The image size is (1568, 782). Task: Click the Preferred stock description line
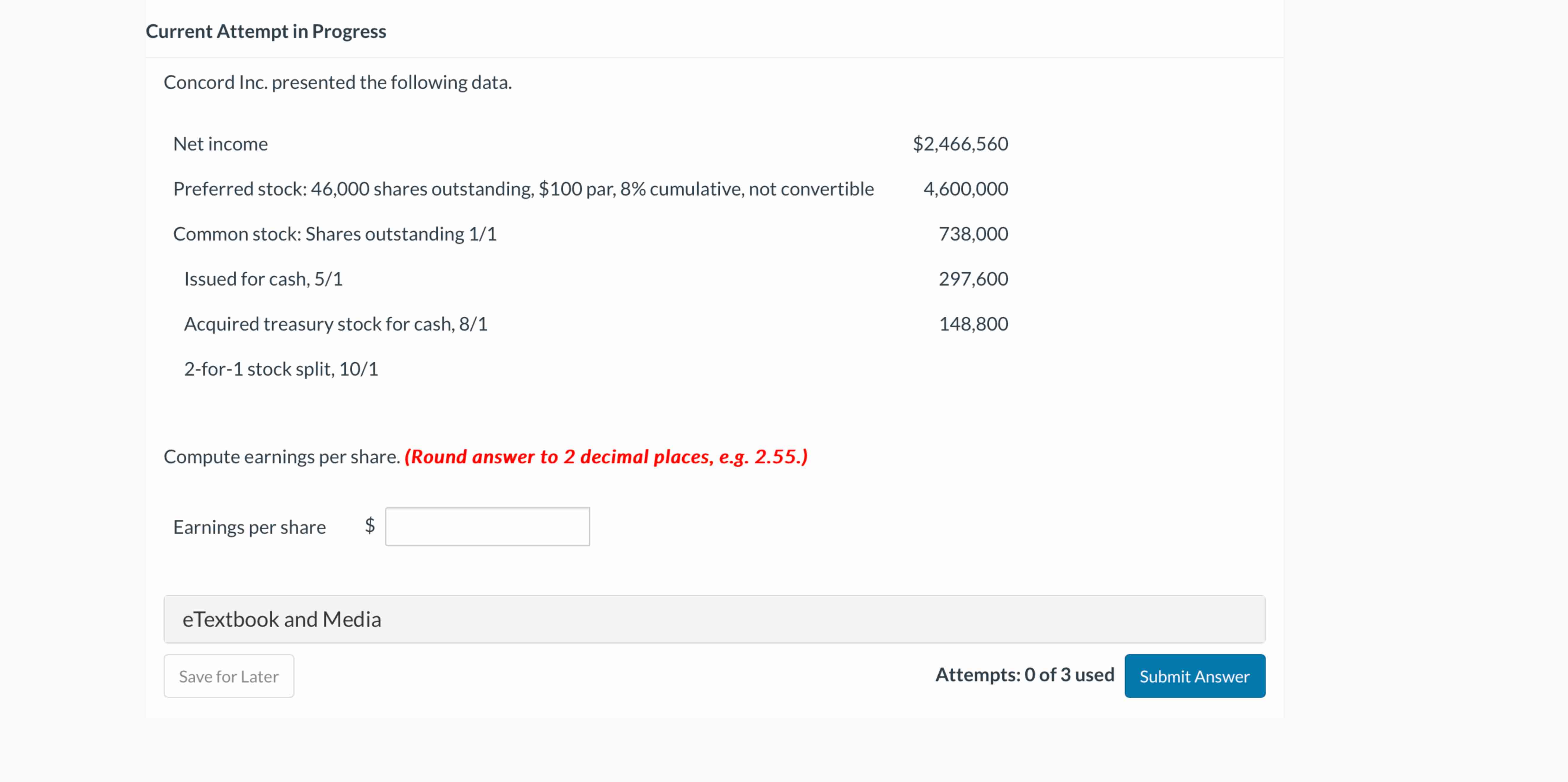point(524,189)
